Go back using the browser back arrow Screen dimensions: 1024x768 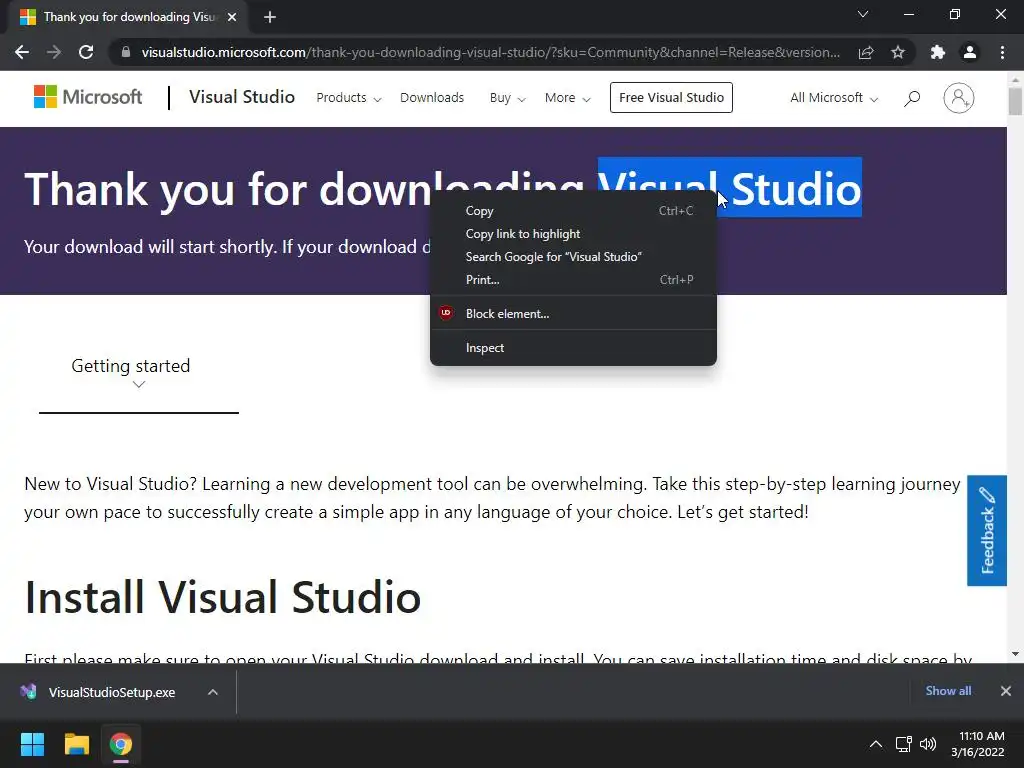[x=22, y=52]
